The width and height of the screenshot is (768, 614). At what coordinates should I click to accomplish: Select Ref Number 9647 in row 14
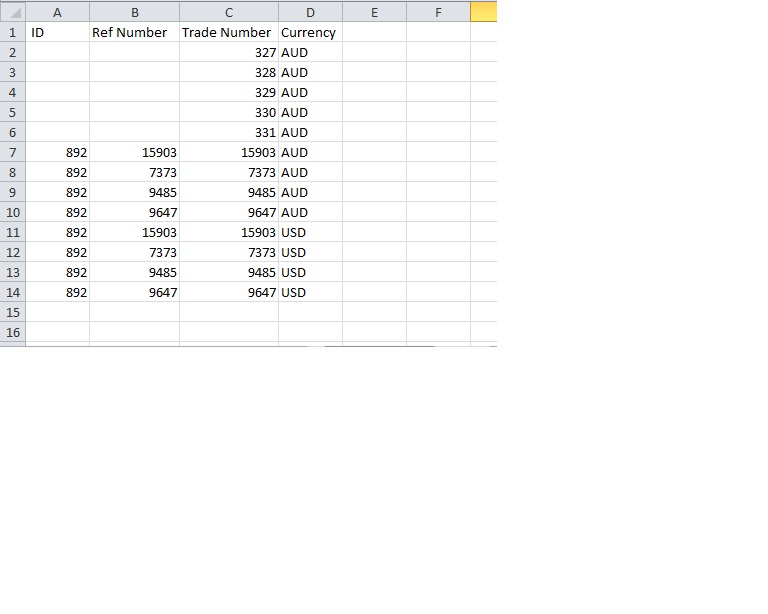pyautogui.click(x=134, y=292)
